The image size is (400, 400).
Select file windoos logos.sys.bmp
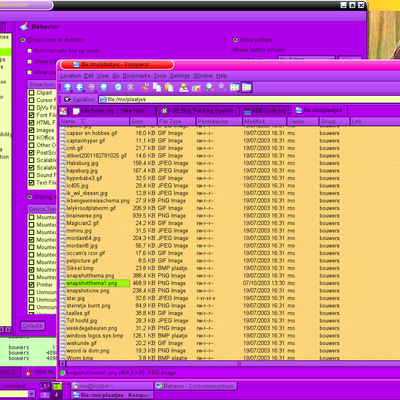click(x=95, y=336)
